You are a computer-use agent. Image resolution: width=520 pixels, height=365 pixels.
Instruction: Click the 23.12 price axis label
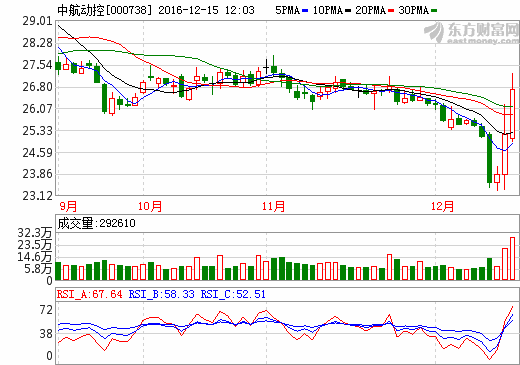[x=38, y=196]
